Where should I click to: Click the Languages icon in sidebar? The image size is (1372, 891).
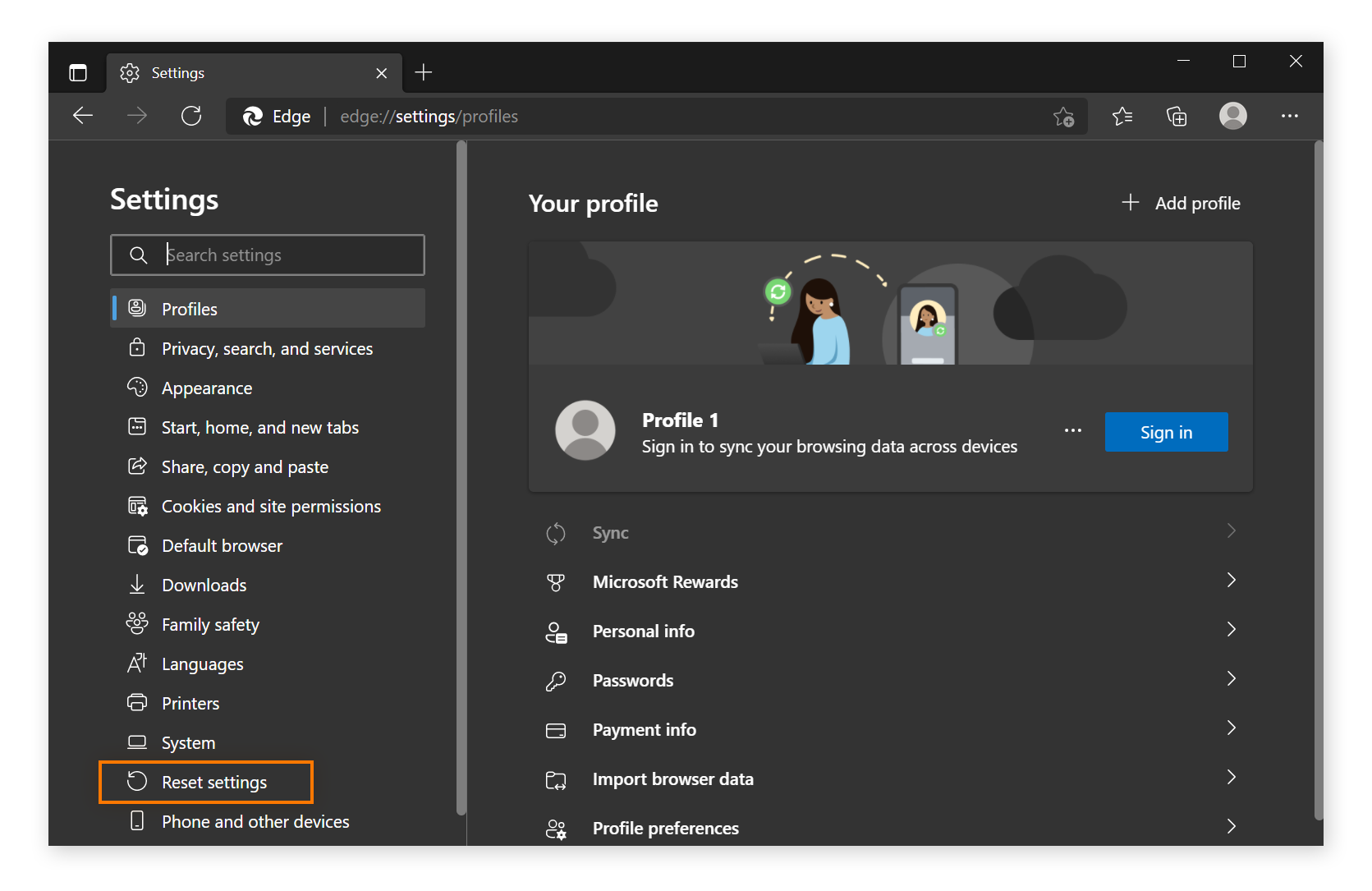coord(137,663)
